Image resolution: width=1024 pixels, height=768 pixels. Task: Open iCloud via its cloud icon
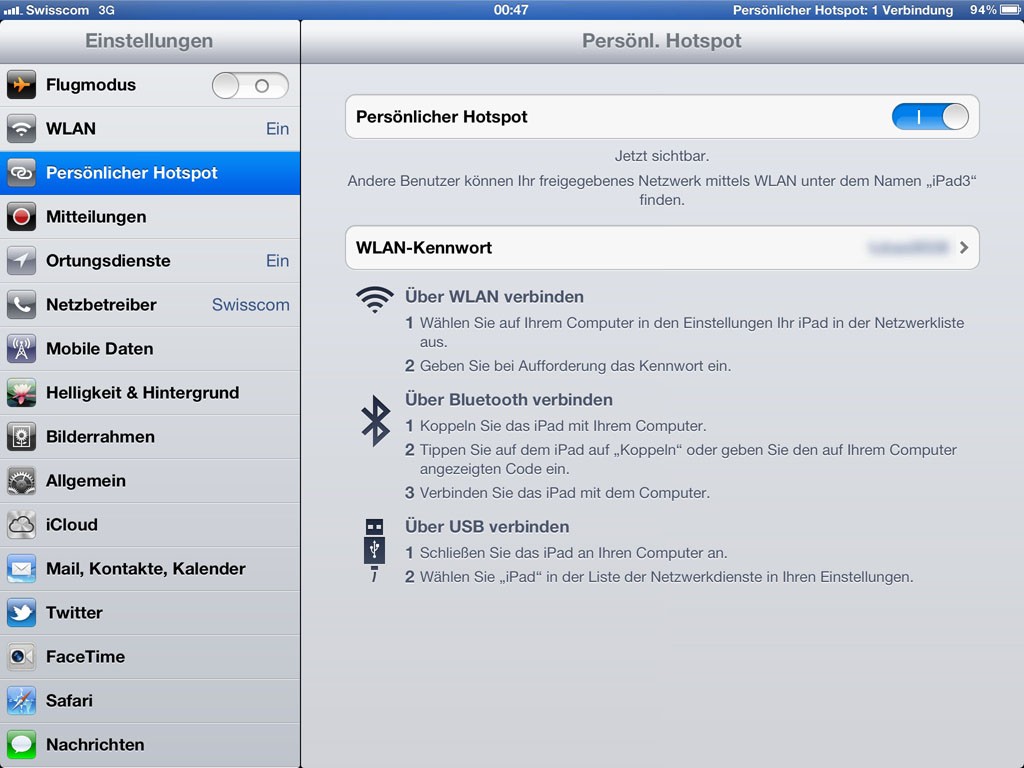point(21,525)
